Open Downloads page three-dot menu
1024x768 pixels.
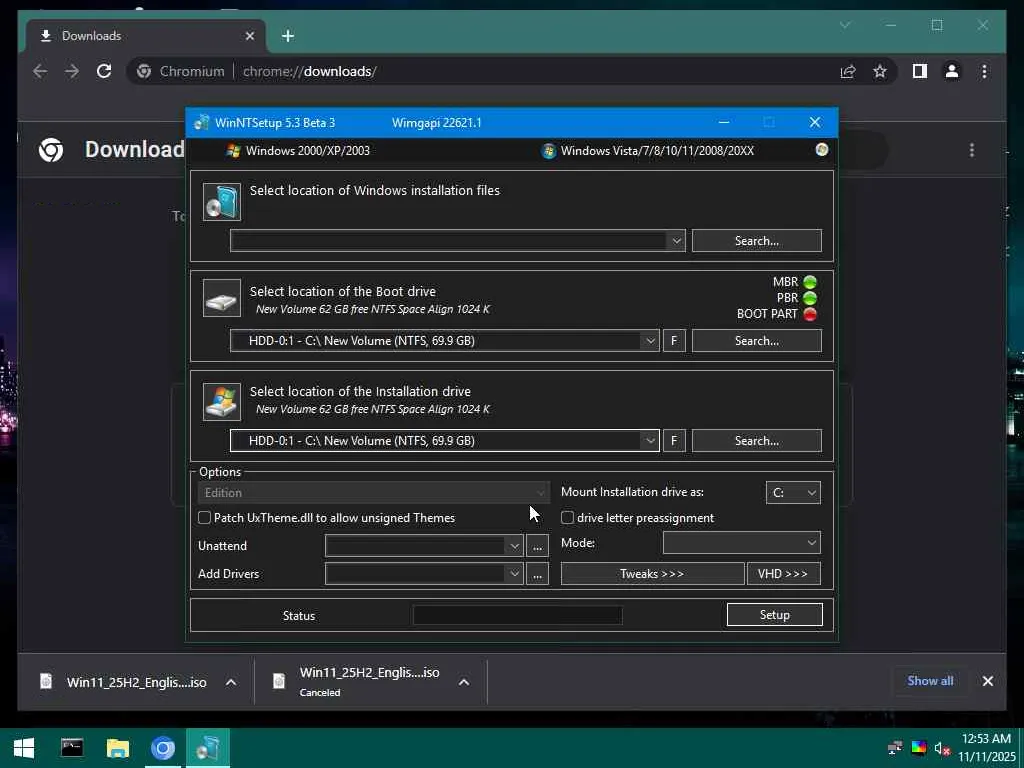pos(972,150)
